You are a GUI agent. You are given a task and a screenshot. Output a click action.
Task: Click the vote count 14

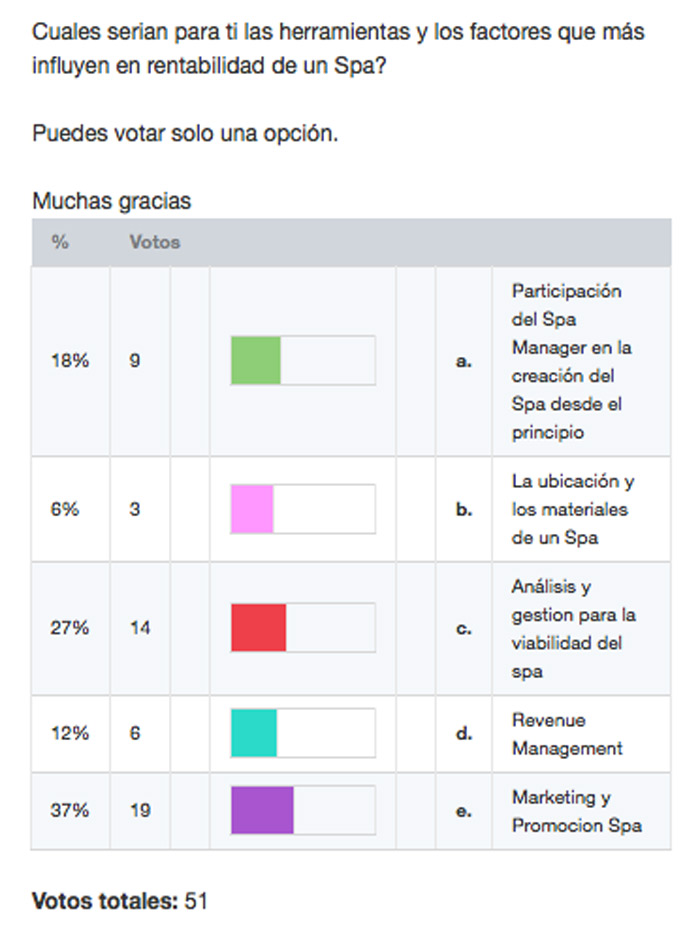coord(140,628)
